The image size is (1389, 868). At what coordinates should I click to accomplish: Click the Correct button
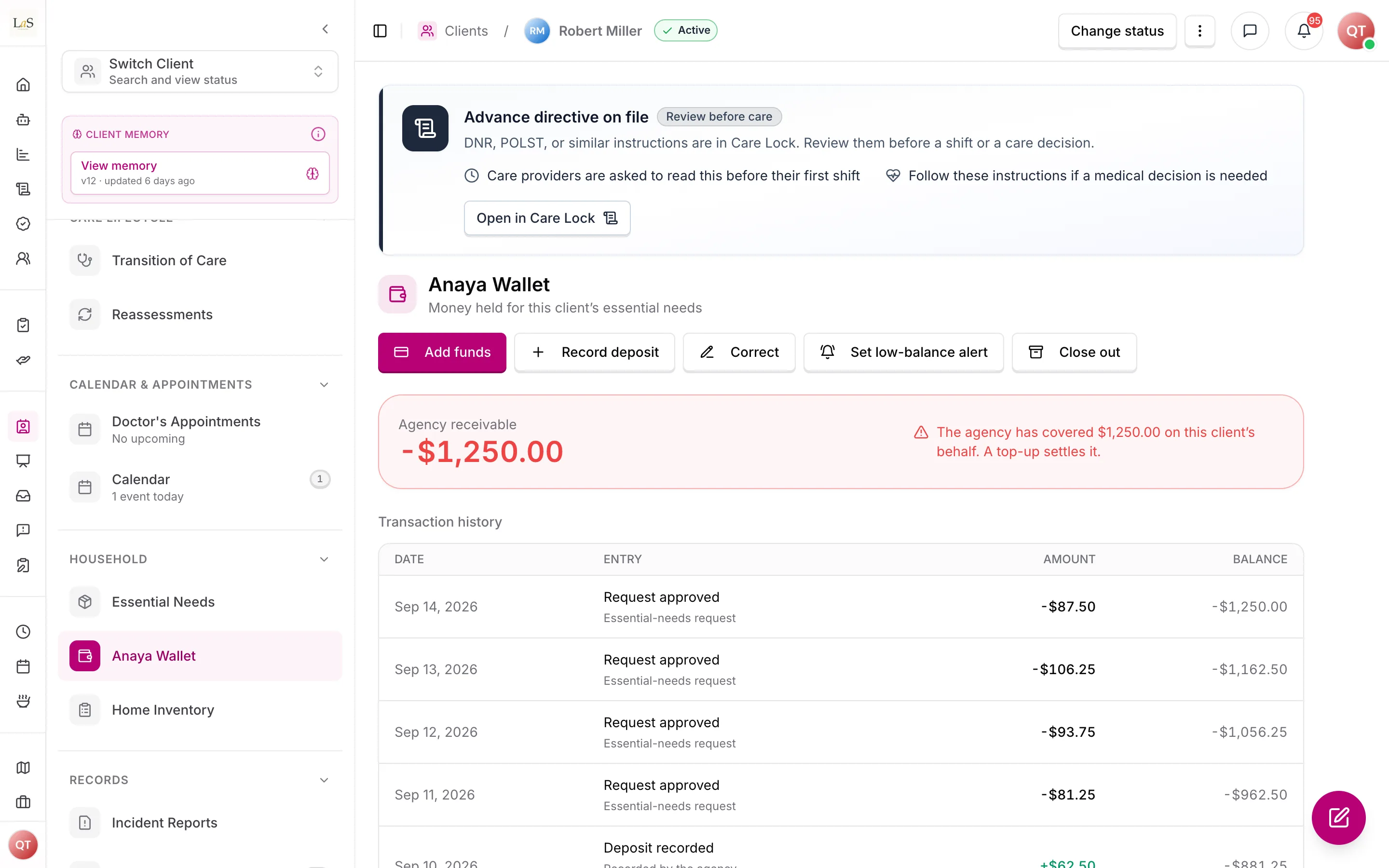[x=739, y=353]
